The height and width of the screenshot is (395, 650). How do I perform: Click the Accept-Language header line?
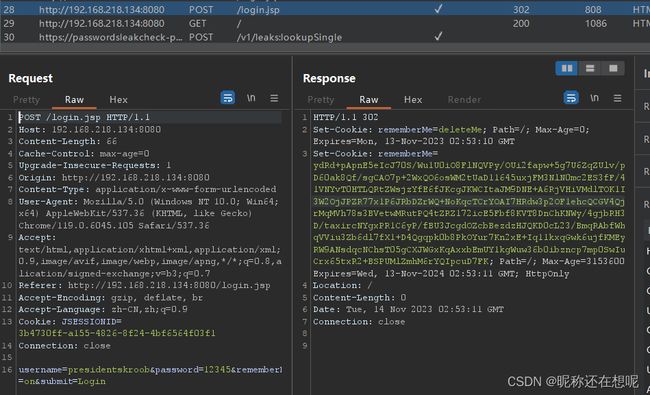point(103,310)
